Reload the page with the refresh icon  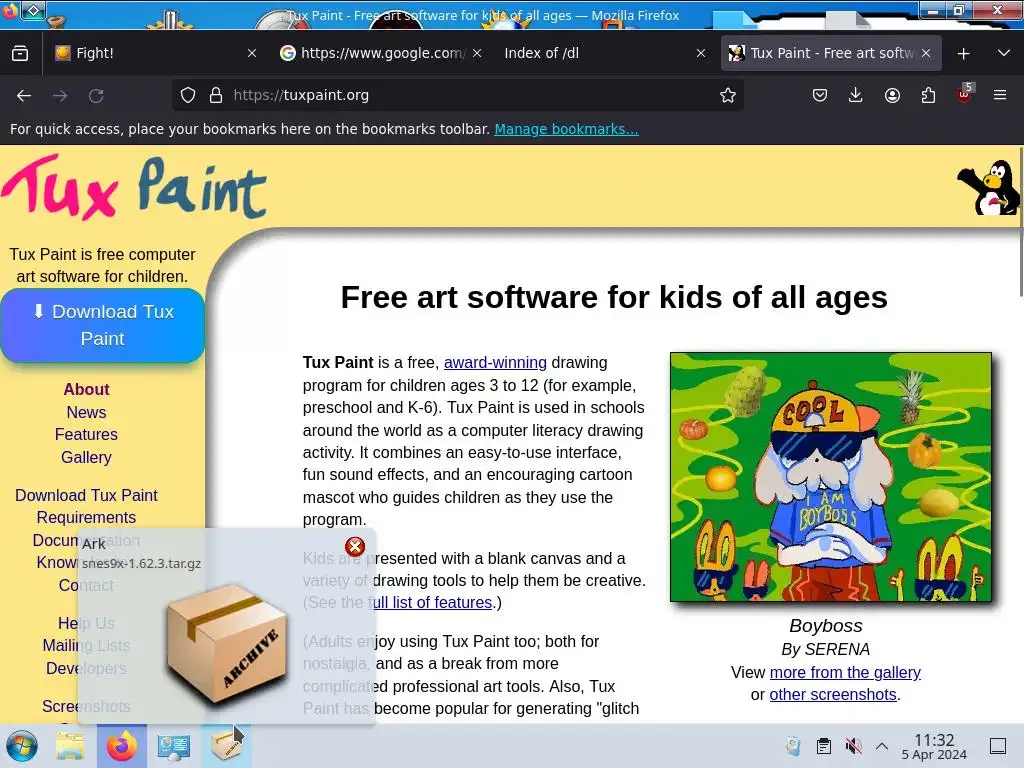[x=96, y=95]
